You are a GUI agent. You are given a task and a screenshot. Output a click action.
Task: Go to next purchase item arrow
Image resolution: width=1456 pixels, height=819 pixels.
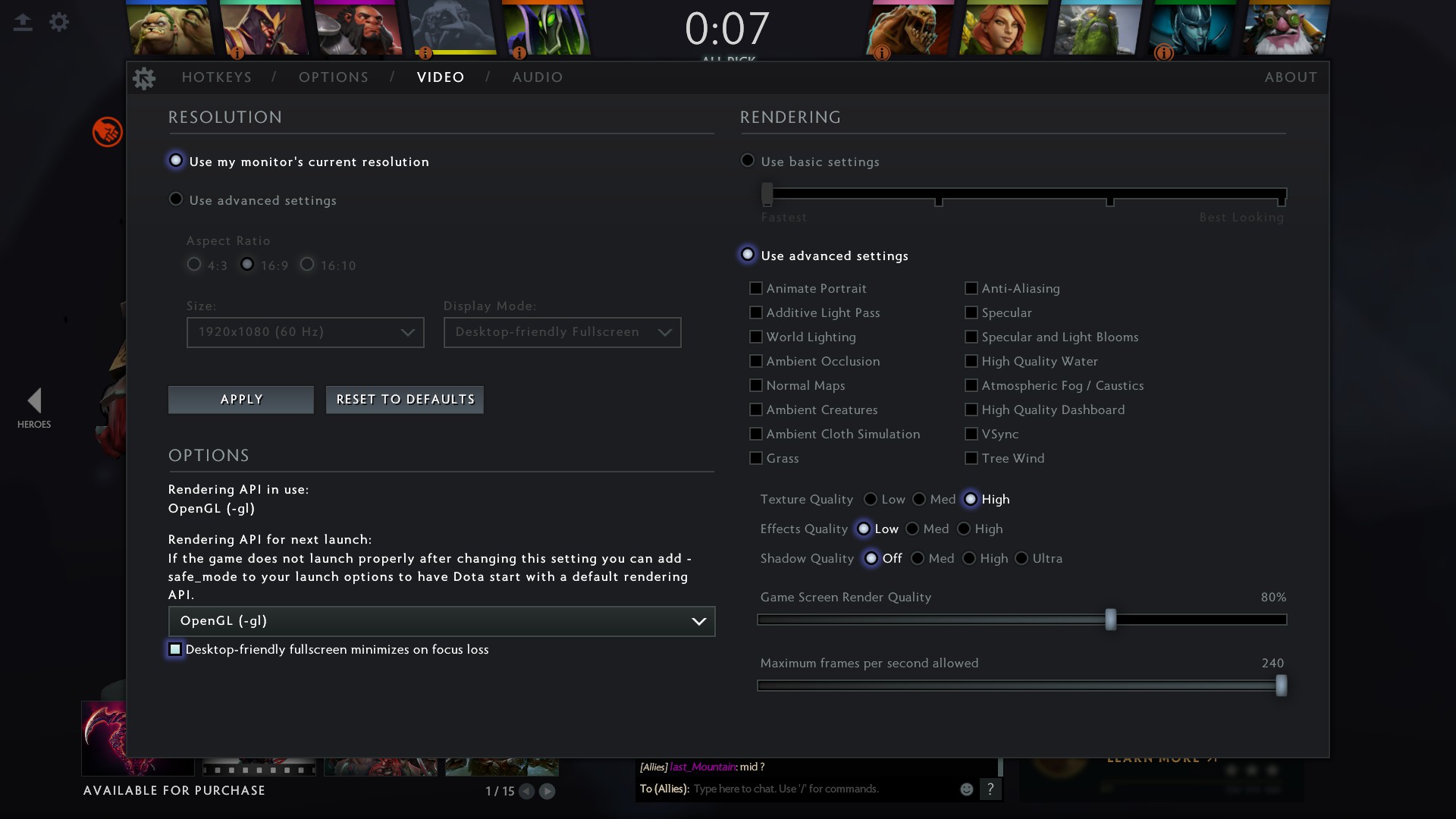547,792
